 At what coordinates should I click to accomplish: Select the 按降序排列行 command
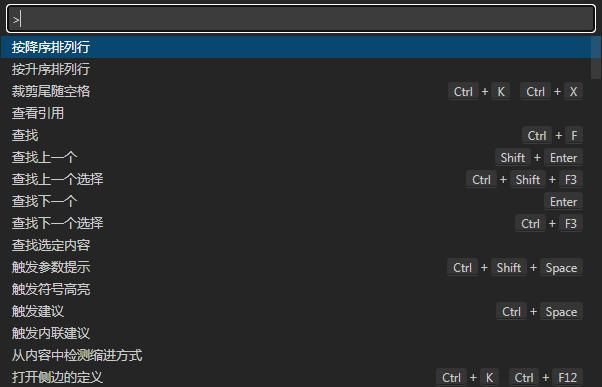coord(296,47)
